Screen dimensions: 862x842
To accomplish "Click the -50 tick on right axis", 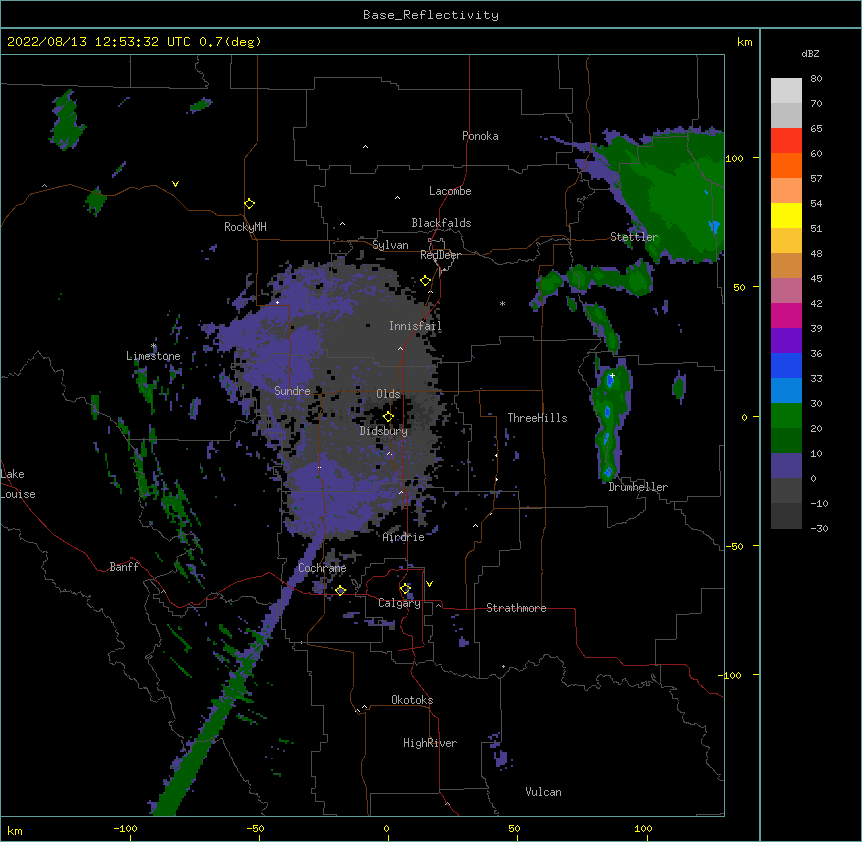I will 734,546.
